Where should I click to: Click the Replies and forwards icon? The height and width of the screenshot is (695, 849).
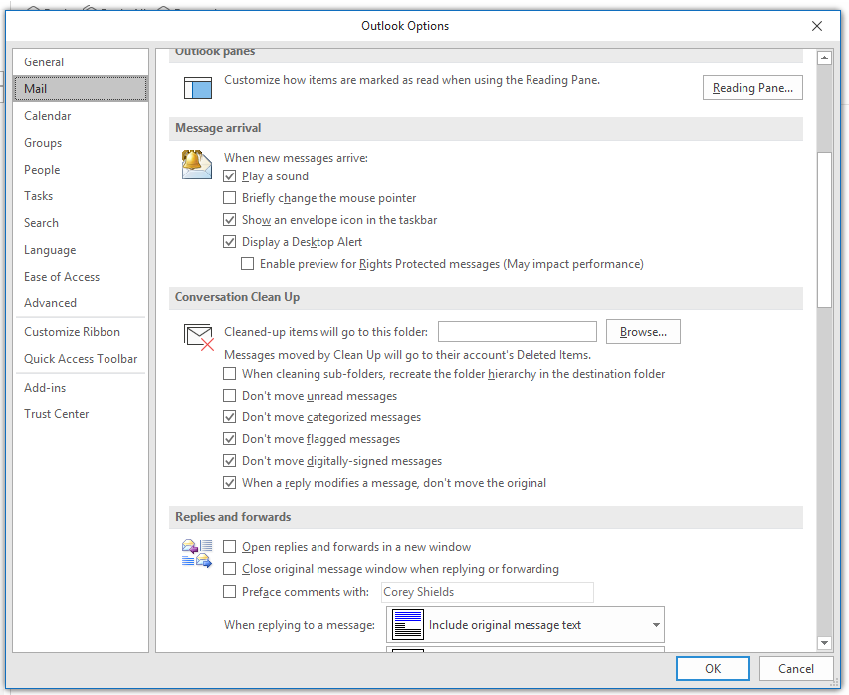pyautogui.click(x=197, y=551)
